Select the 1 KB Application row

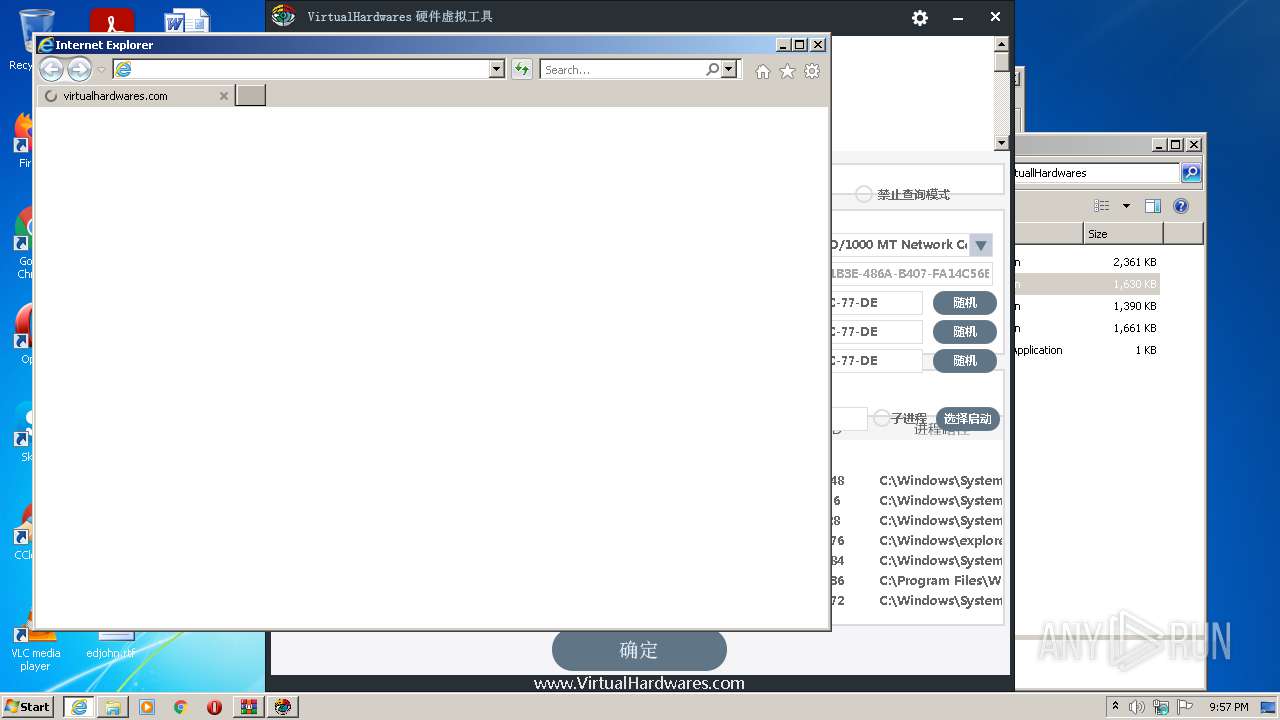click(1086, 350)
